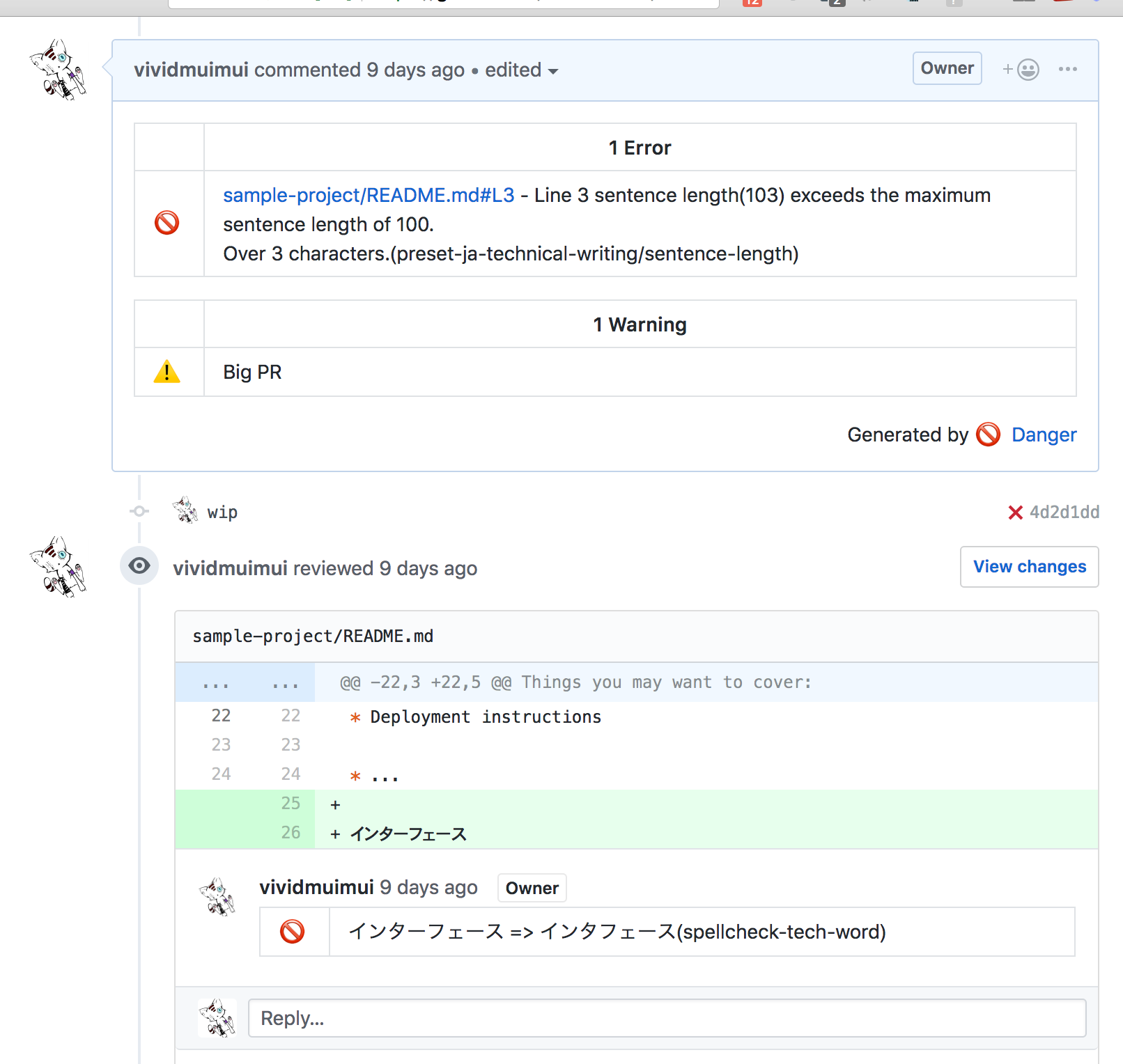Viewport: 1123px width, 1064px height.
Task: Expand the edited history dropdown
Action: click(522, 70)
